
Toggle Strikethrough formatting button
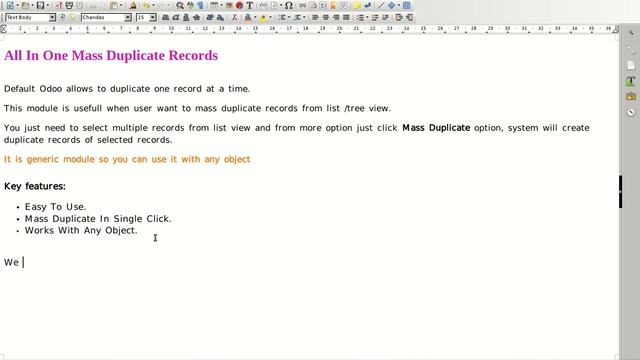pyautogui.click(x=196, y=18)
